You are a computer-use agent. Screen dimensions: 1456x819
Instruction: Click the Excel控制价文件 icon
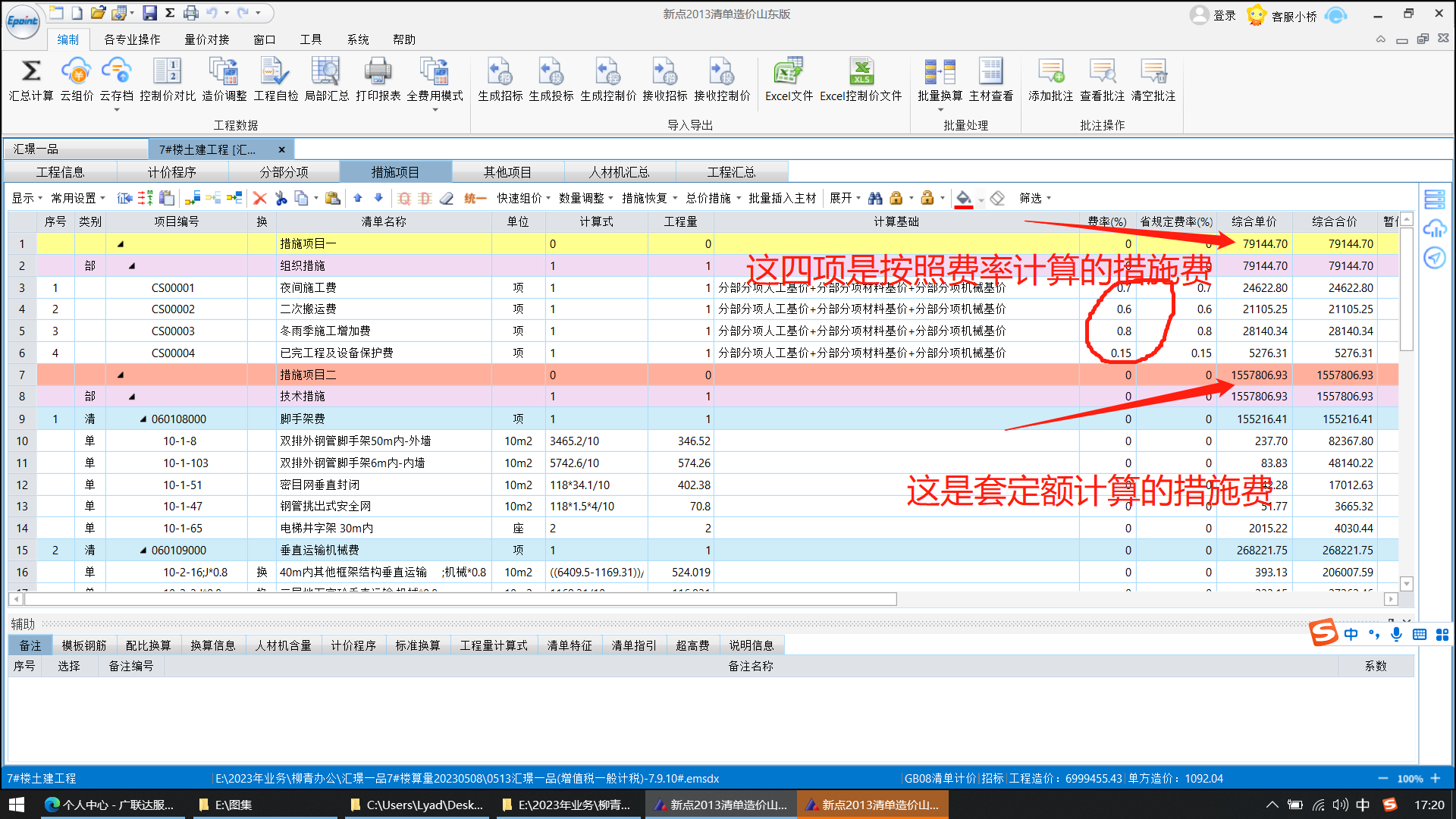tap(861, 72)
